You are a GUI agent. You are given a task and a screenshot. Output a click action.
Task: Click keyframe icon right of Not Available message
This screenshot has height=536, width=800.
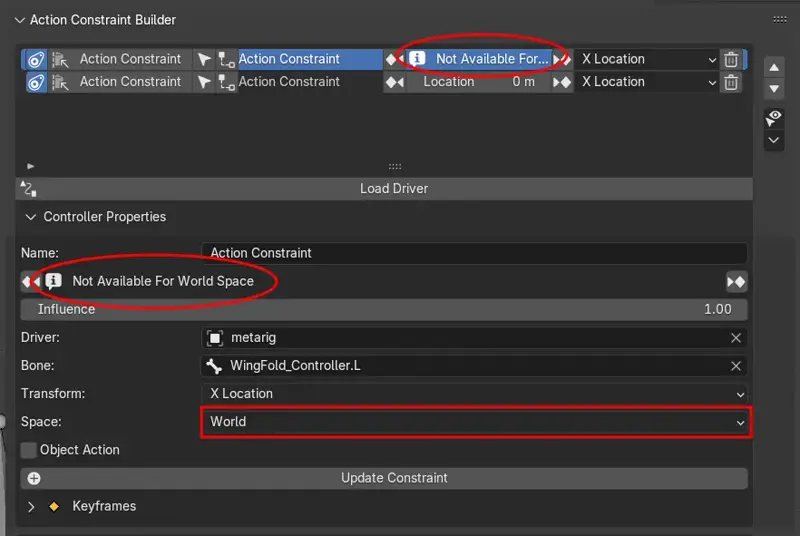tap(736, 282)
